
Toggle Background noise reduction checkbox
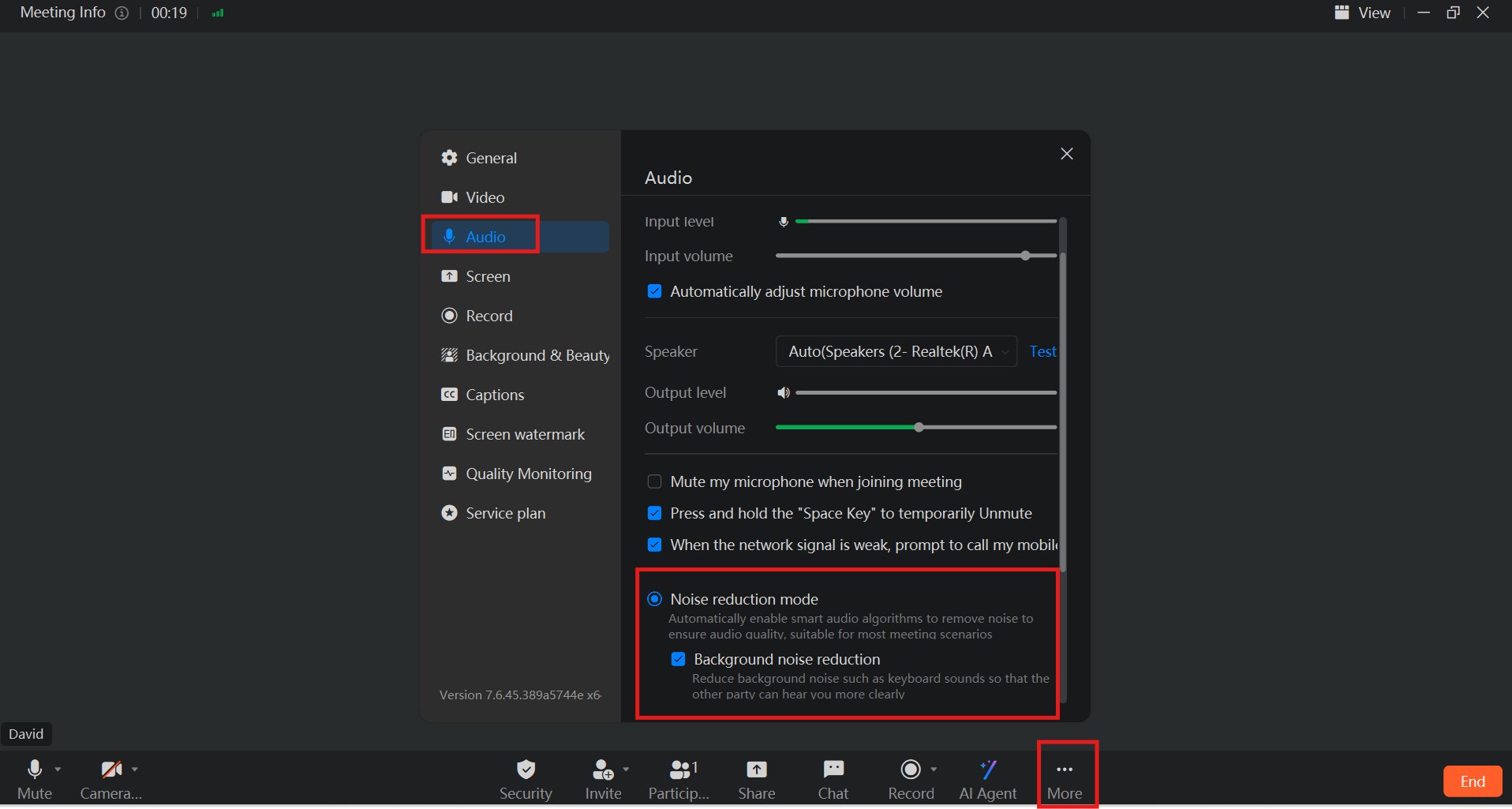678,659
